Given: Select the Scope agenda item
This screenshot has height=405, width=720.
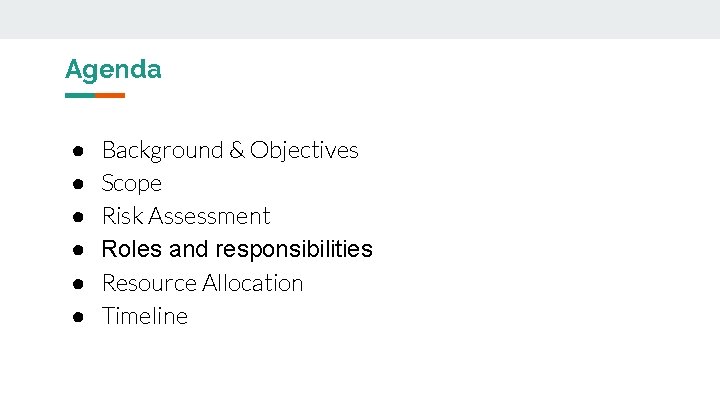Looking at the screenshot, I should [x=131, y=183].
